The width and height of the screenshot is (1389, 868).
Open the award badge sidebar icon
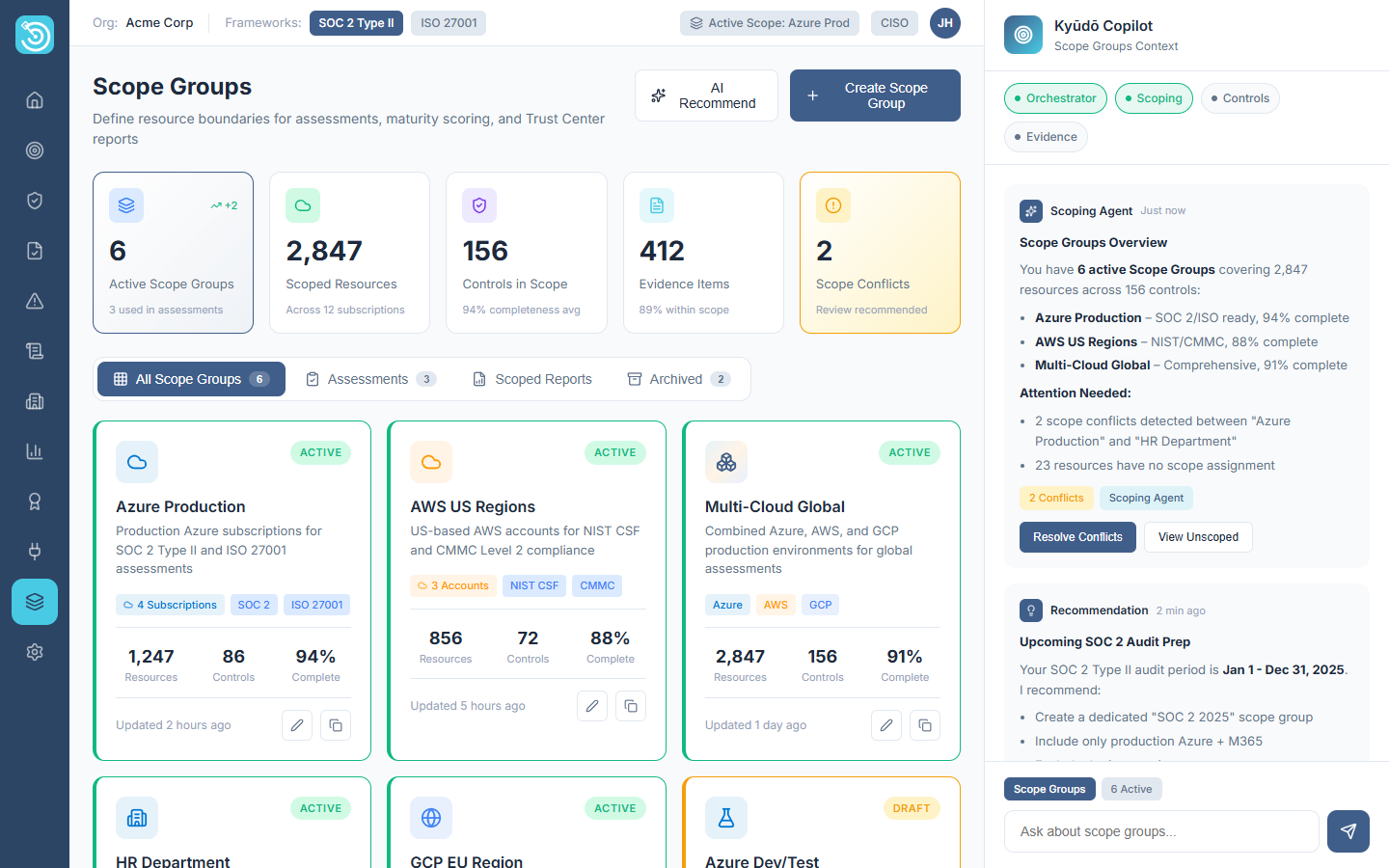tap(35, 502)
